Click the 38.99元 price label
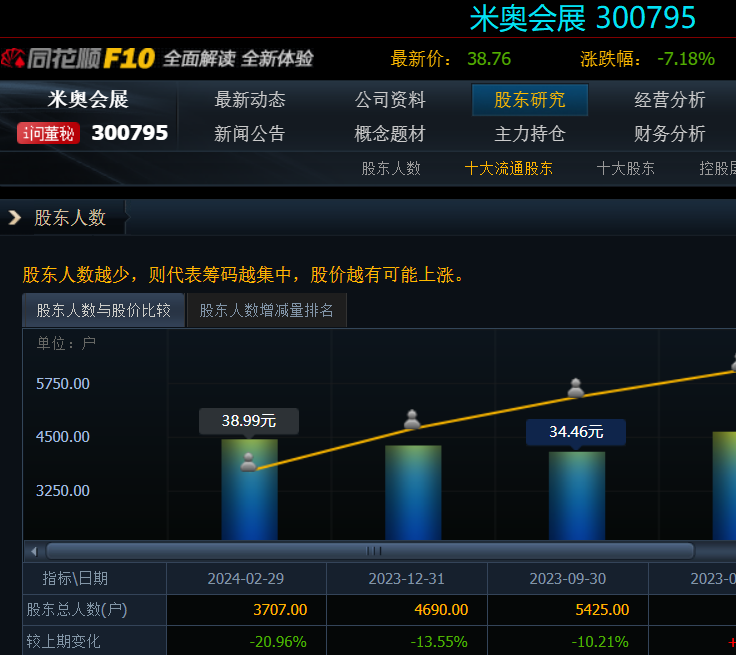 pyautogui.click(x=249, y=421)
